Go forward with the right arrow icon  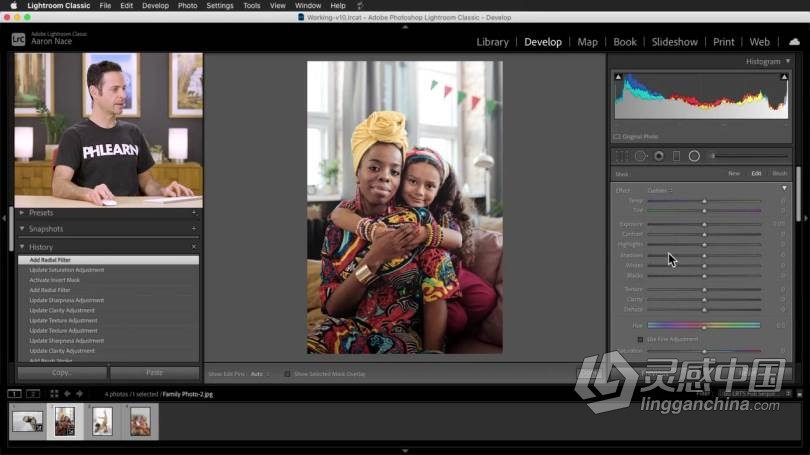[80, 394]
